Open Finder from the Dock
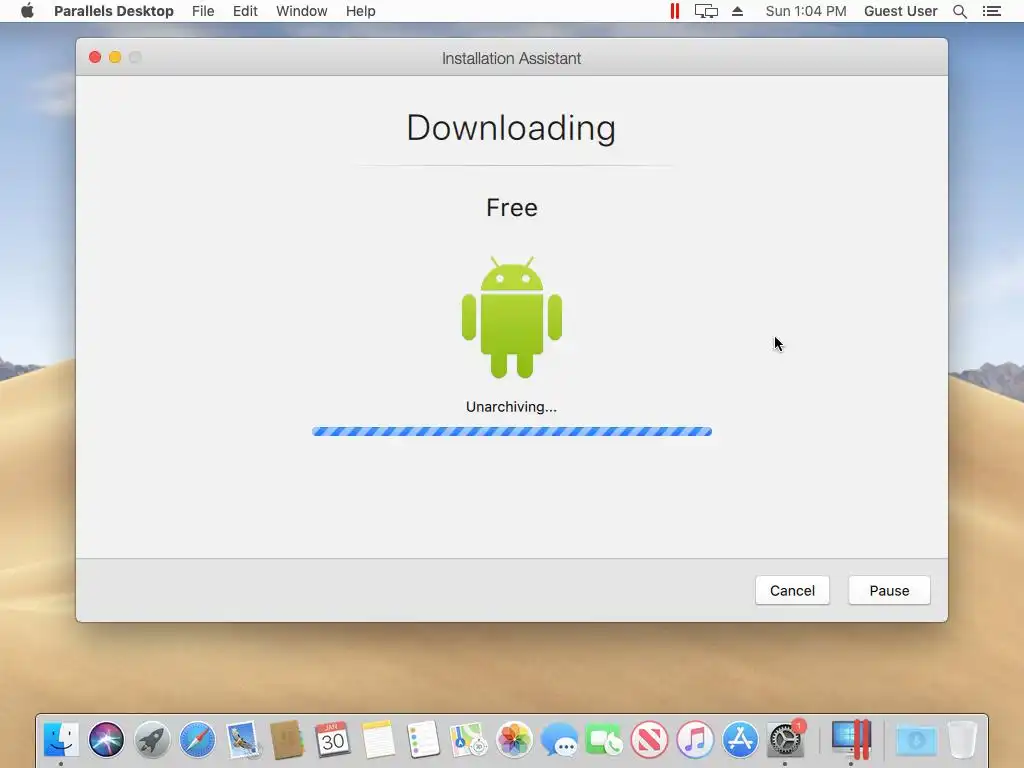 (x=61, y=739)
